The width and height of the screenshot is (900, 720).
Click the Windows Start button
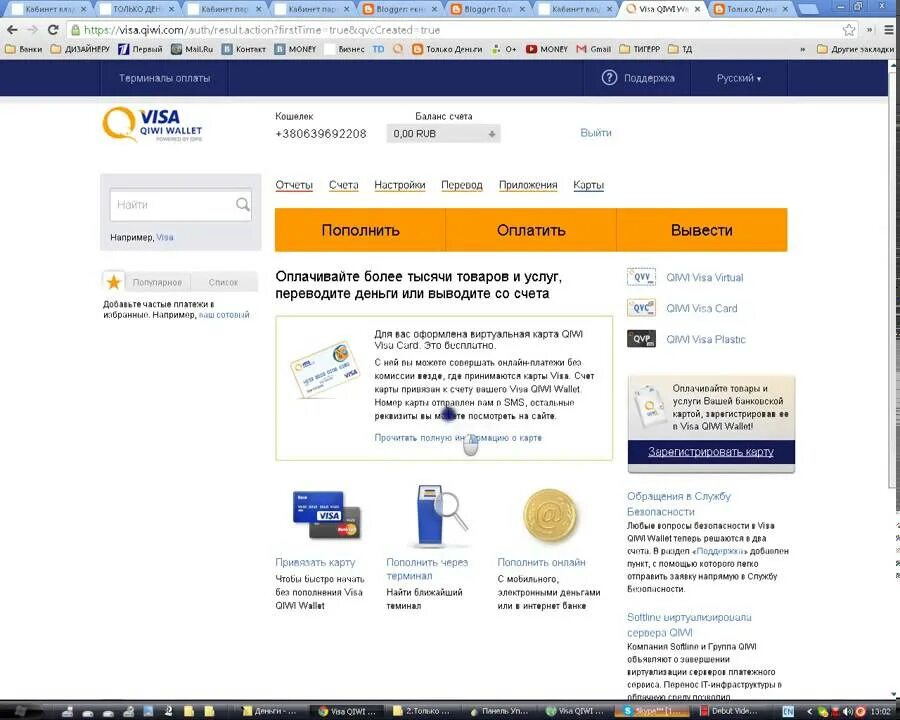pos(21,711)
